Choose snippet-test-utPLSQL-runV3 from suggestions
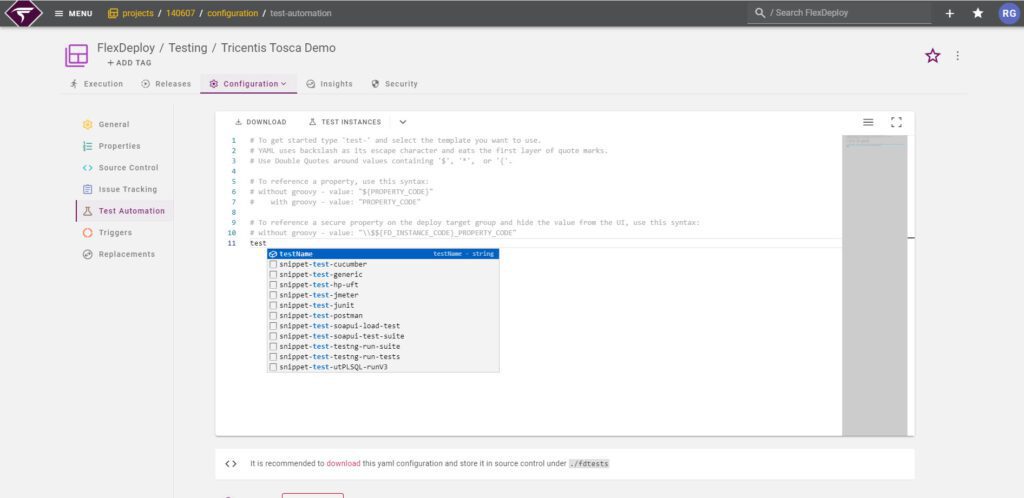Screen dimensions: 1024x498 [x=383, y=367]
